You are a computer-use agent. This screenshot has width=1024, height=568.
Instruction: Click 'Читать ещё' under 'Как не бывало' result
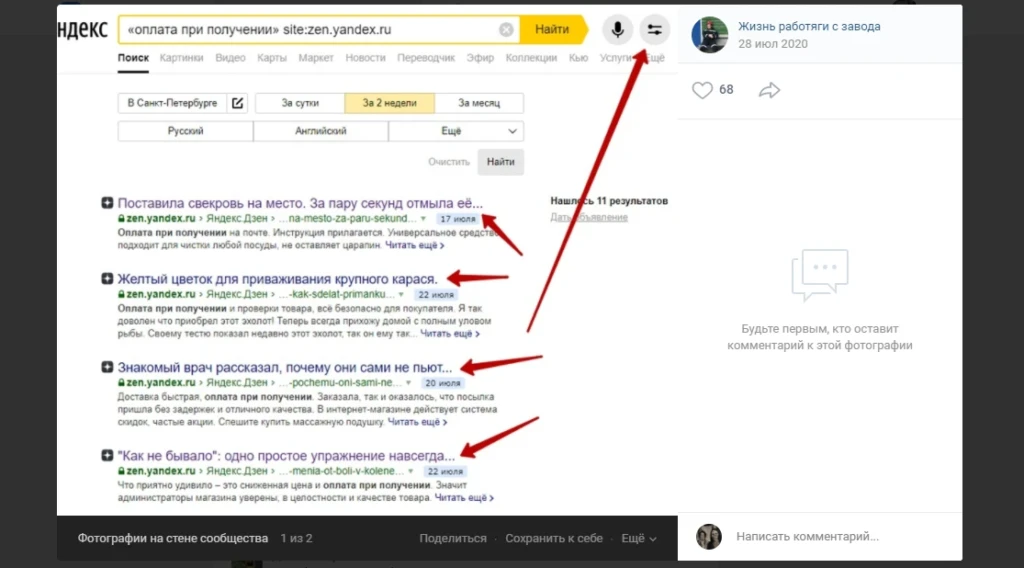[464, 497]
